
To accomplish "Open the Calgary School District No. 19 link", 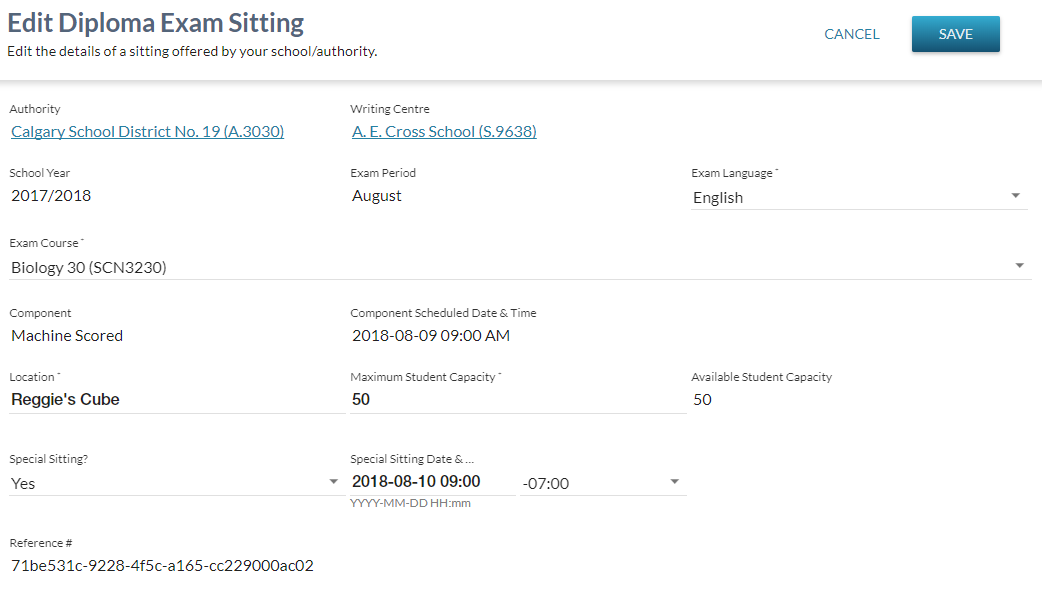I will coord(147,132).
